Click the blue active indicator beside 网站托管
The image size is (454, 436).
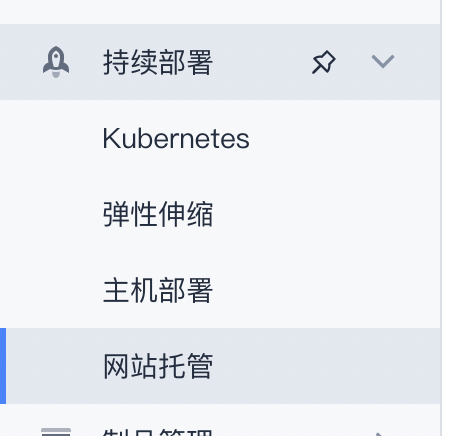point(3,366)
